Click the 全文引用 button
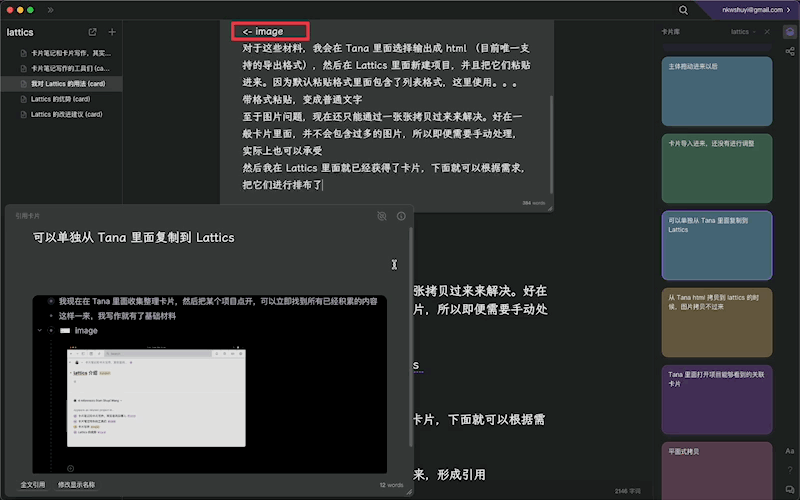The image size is (800, 500). (33, 485)
